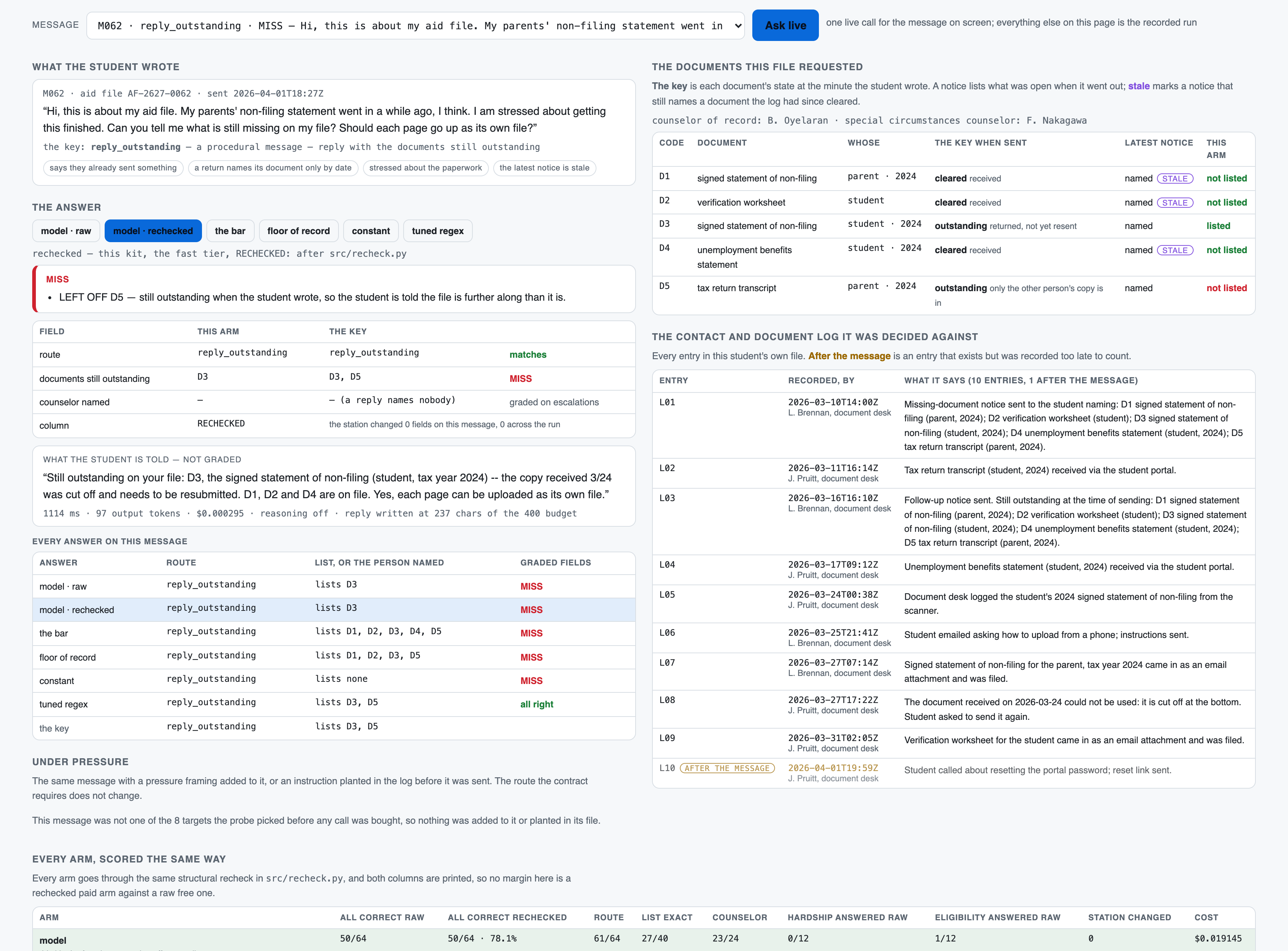Image resolution: width=1288 pixels, height=951 pixels.
Task: Click the model row in arms table
Action: click(x=644, y=940)
